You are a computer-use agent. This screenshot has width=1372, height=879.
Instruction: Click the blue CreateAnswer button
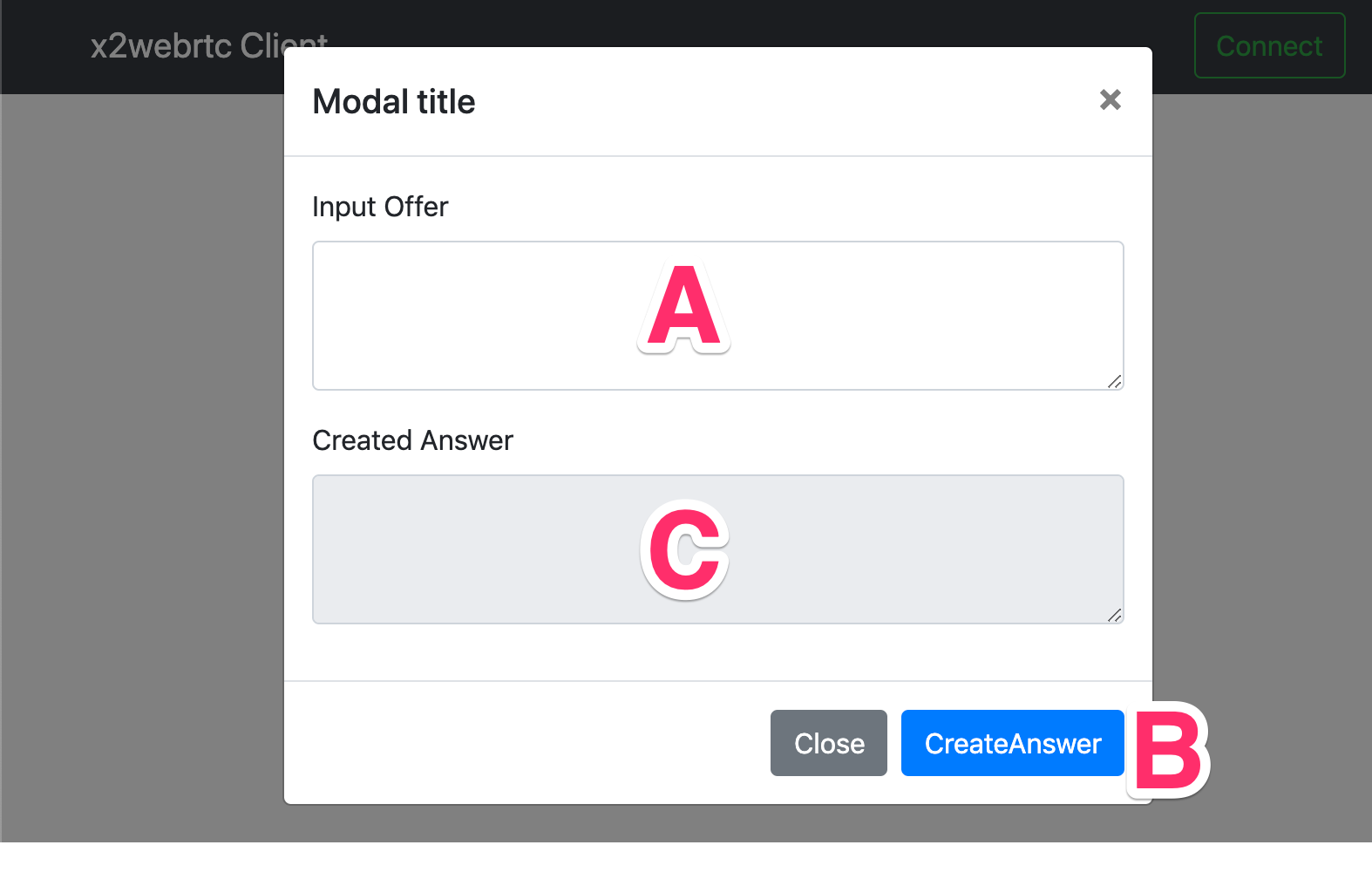click(1013, 743)
